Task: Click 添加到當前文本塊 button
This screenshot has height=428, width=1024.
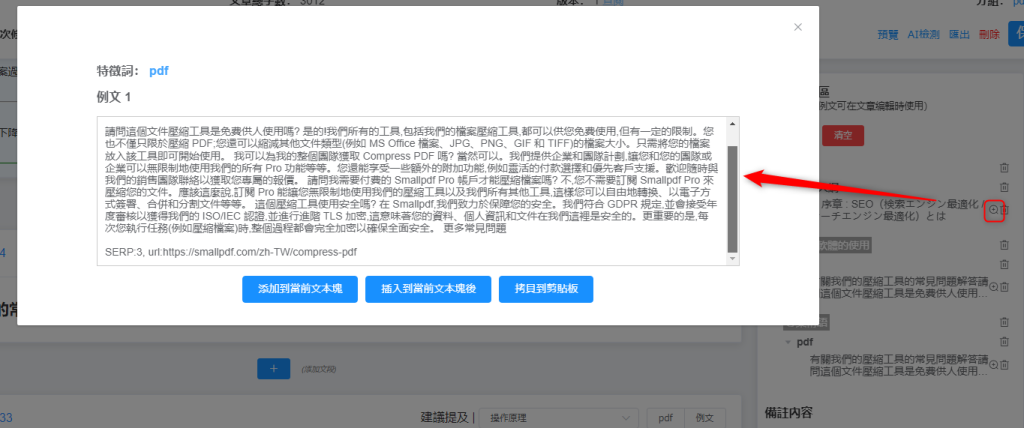Action: (300, 289)
